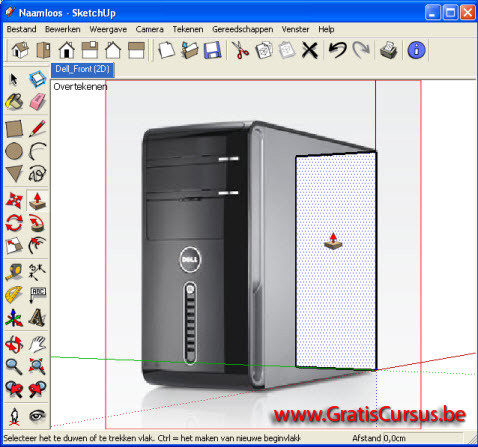Pick the Scale tool
The height and width of the screenshot is (447, 478).
[x=14, y=246]
